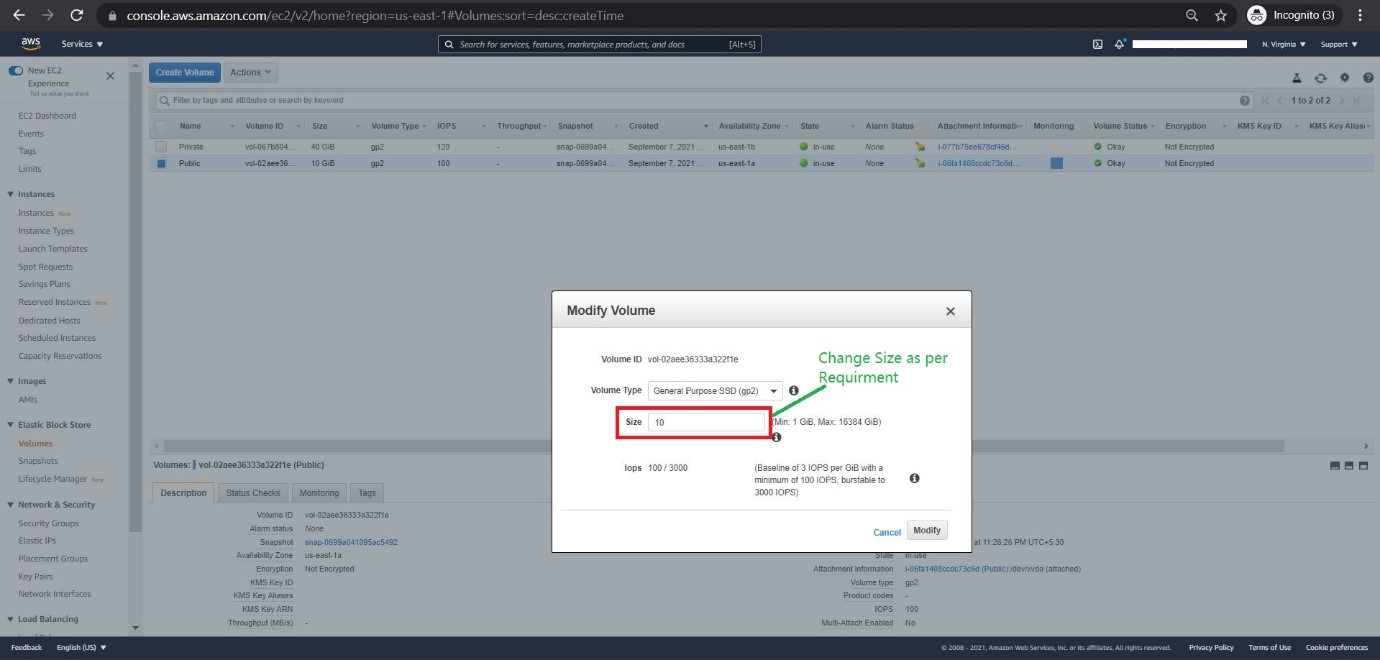Click the Size input field
The height and width of the screenshot is (660, 1380).
coord(707,423)
